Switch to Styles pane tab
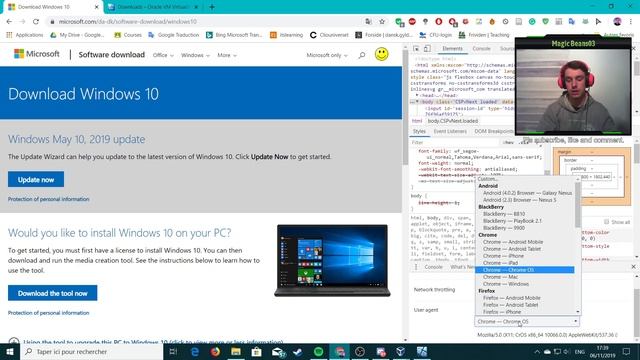Viewport: 640px width, 360px height. point(419,131)
